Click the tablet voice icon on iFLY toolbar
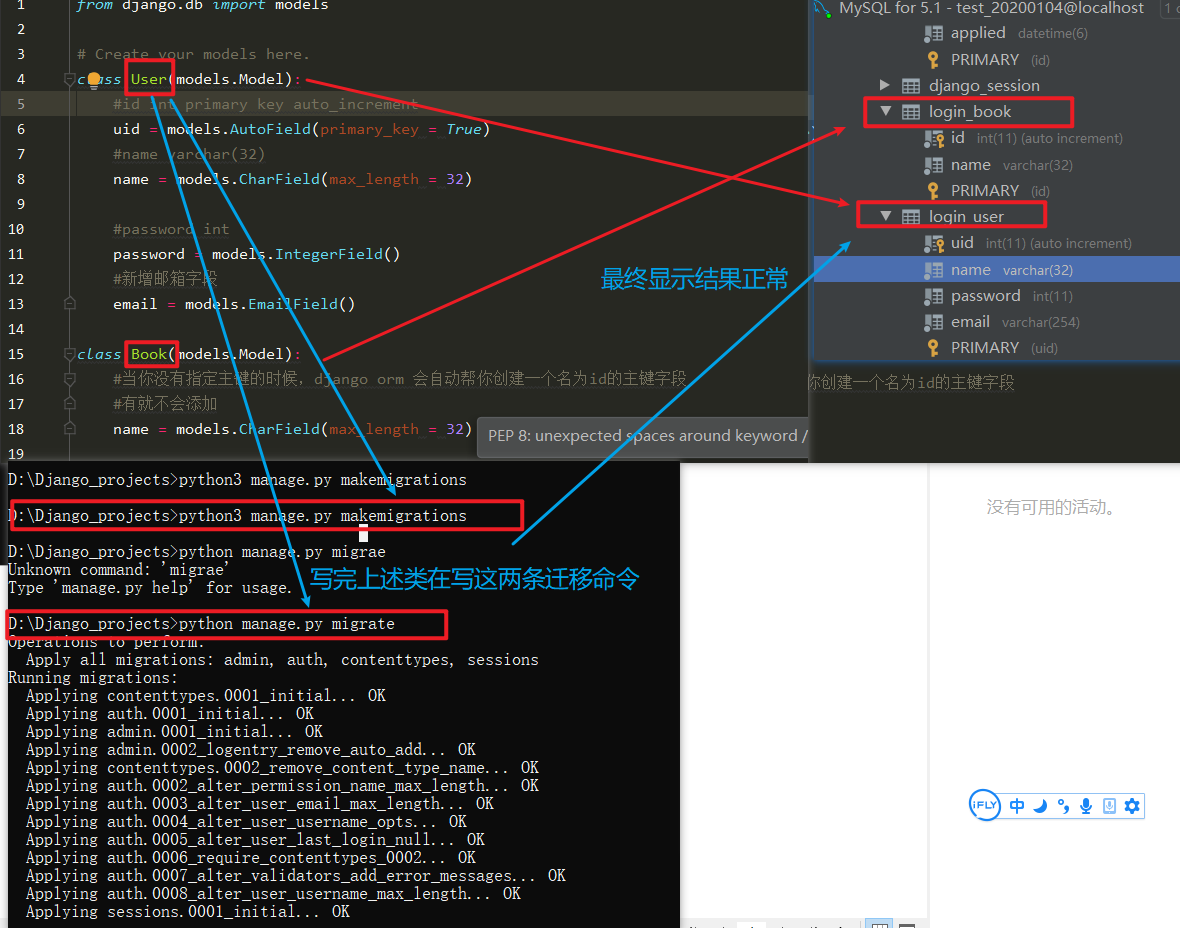The height and width of the screenshot is (928, 1180). 1109,806
